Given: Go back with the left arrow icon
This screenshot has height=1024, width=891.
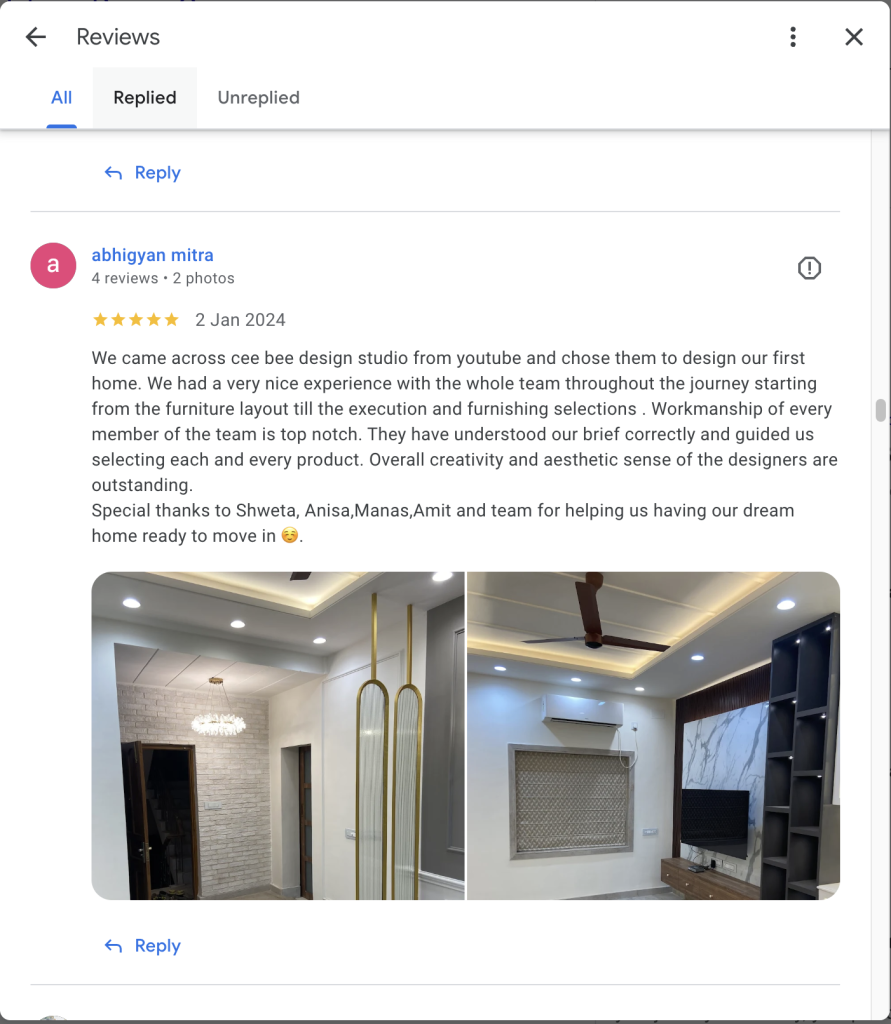Looking at the screenshot, I should click(36, 37).
